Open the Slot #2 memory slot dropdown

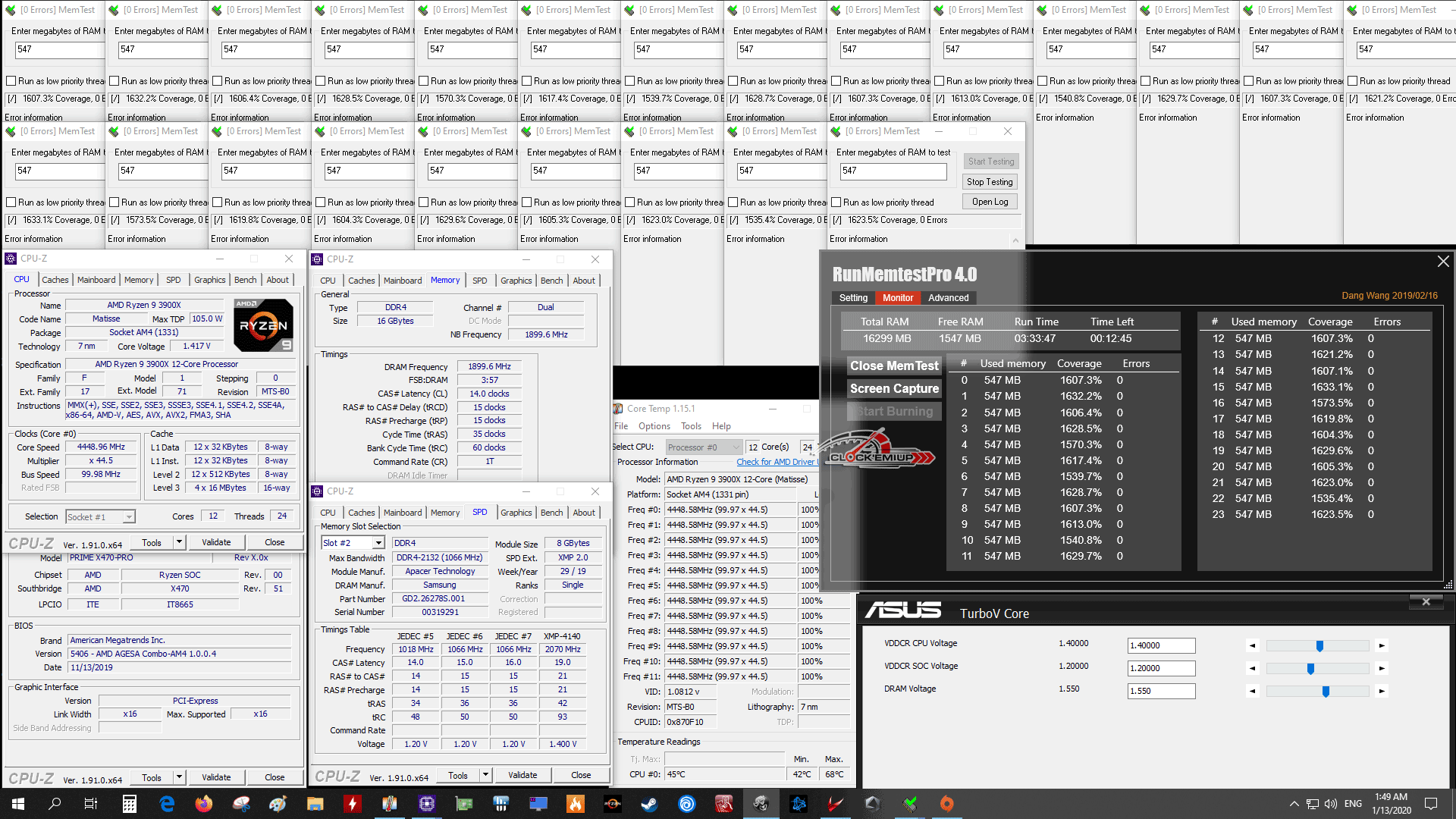(x=378, y=543)
